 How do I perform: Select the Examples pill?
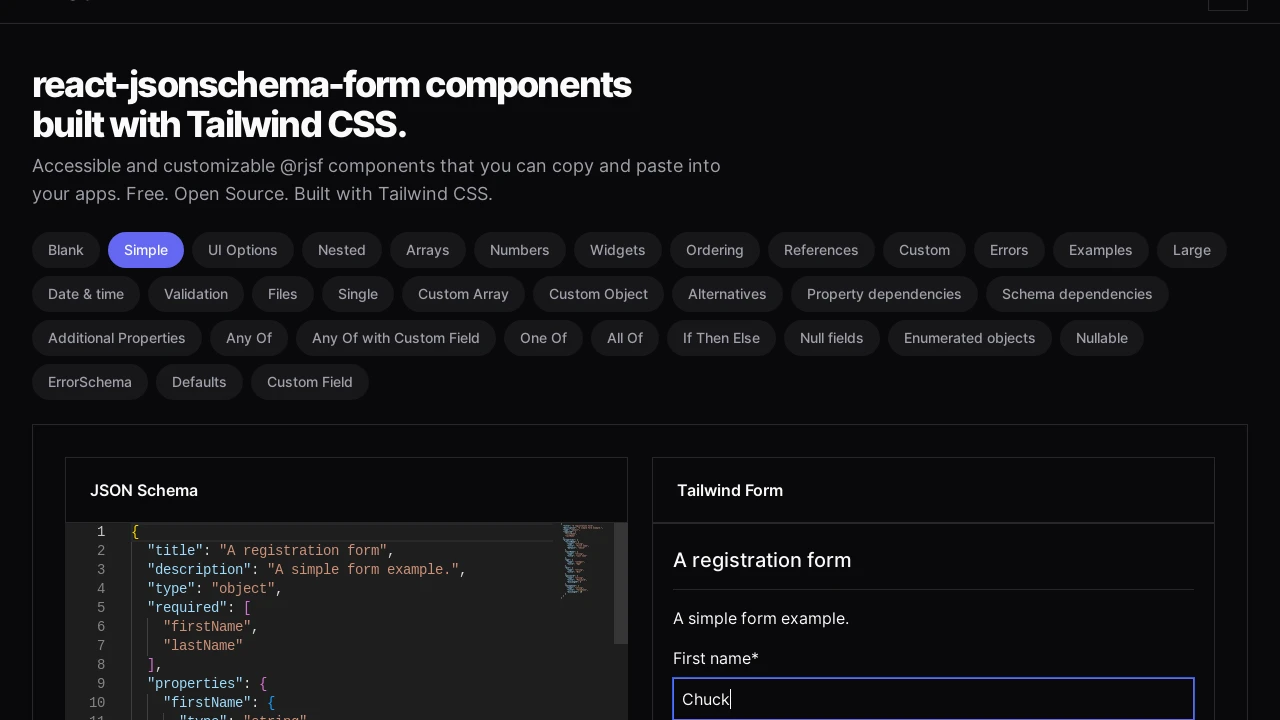(x=1101, y=250)
